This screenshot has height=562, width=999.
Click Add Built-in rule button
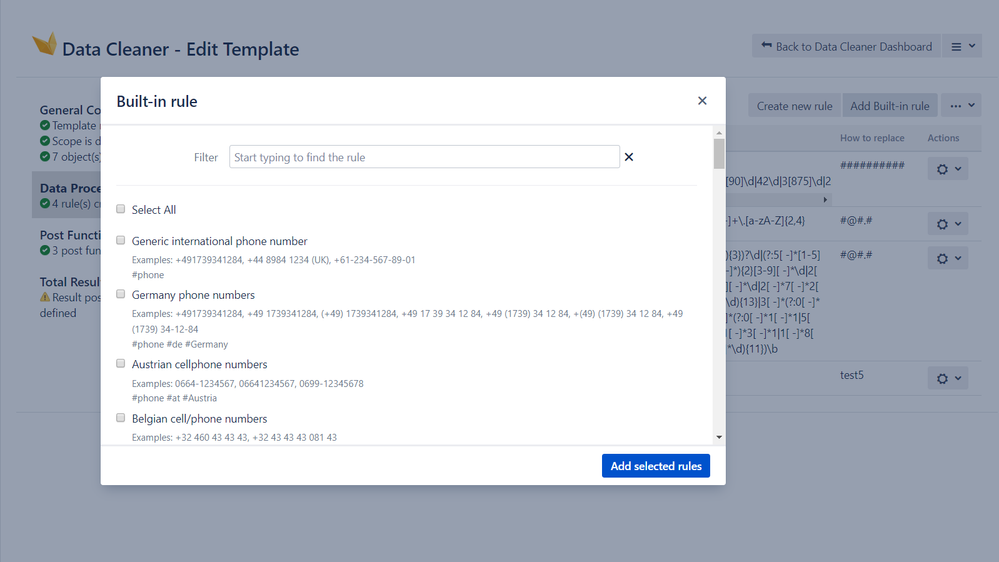889,106
